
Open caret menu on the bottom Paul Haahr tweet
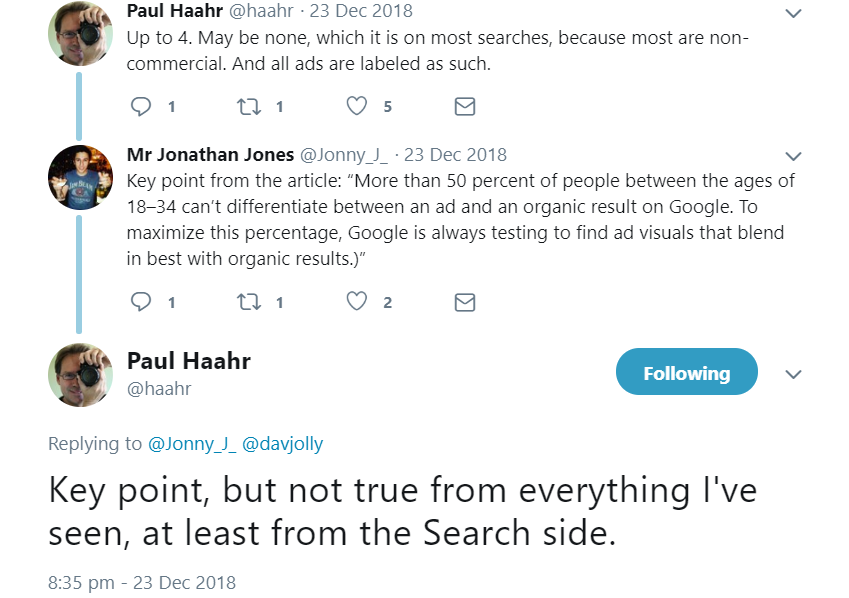(793, 374)
